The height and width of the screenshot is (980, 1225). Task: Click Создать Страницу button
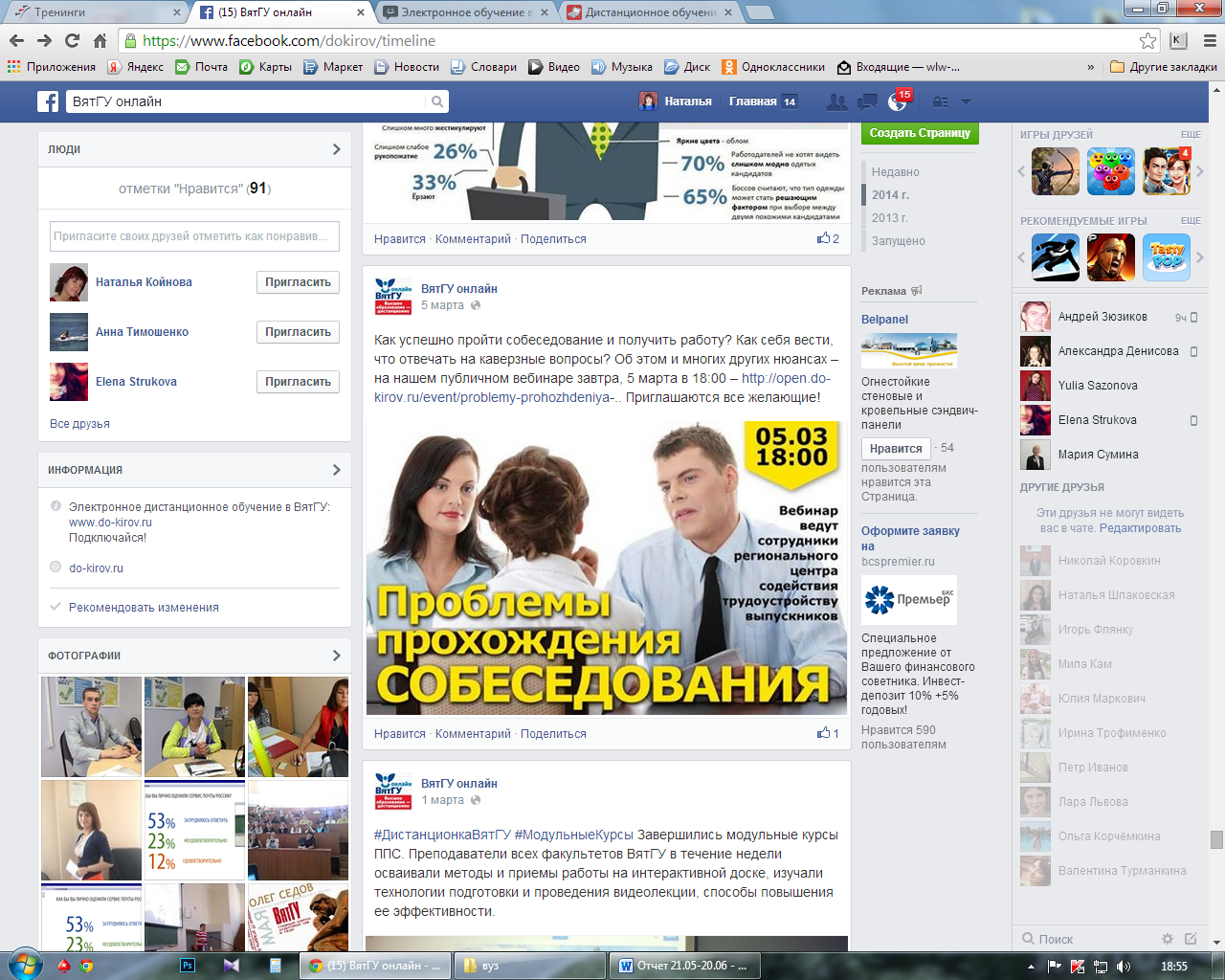coord(920,133)
